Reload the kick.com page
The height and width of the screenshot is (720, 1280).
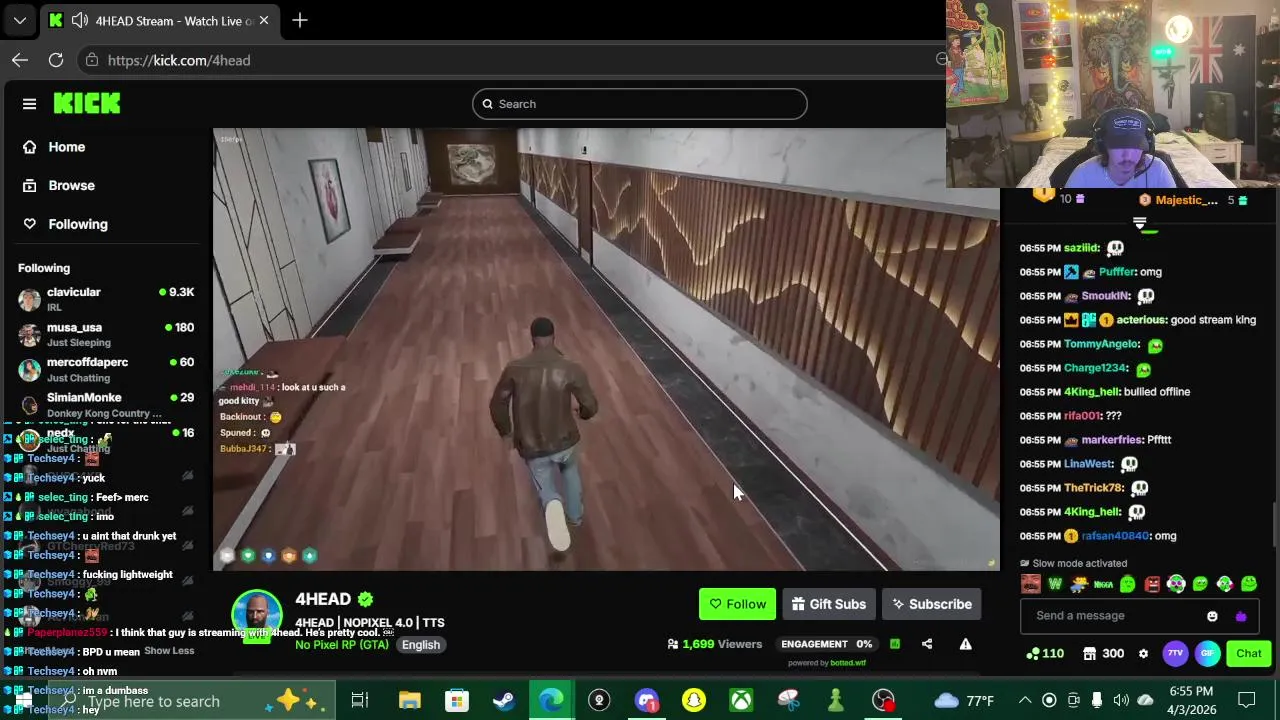[x=56, y=60]
